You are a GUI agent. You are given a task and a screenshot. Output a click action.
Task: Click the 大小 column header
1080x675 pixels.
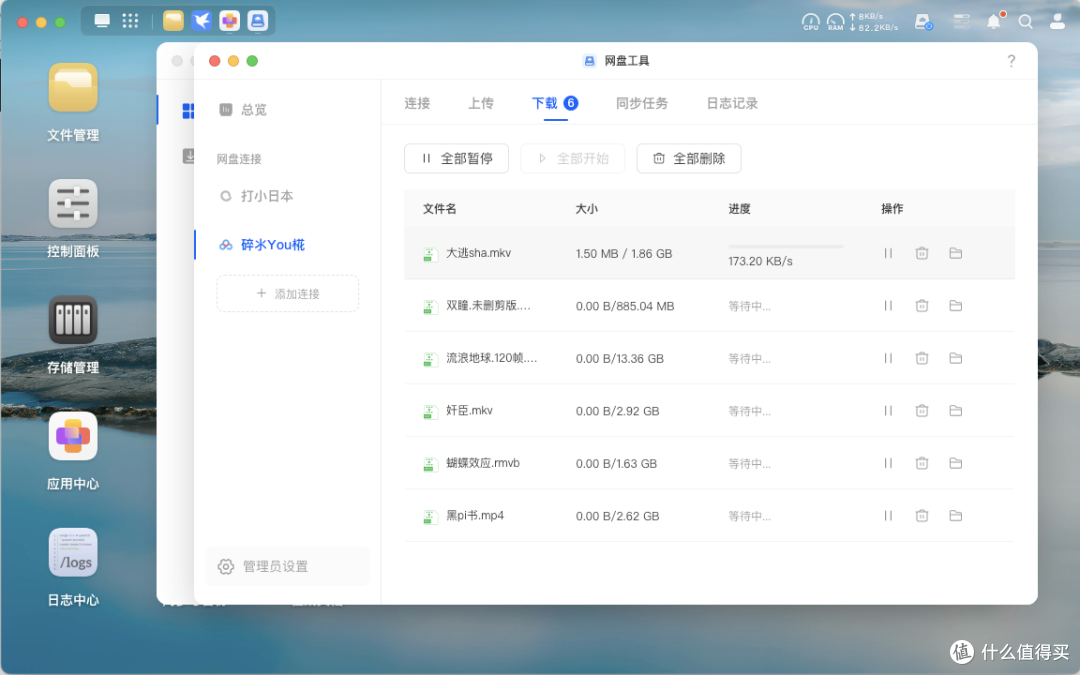(x=586, y=209)
